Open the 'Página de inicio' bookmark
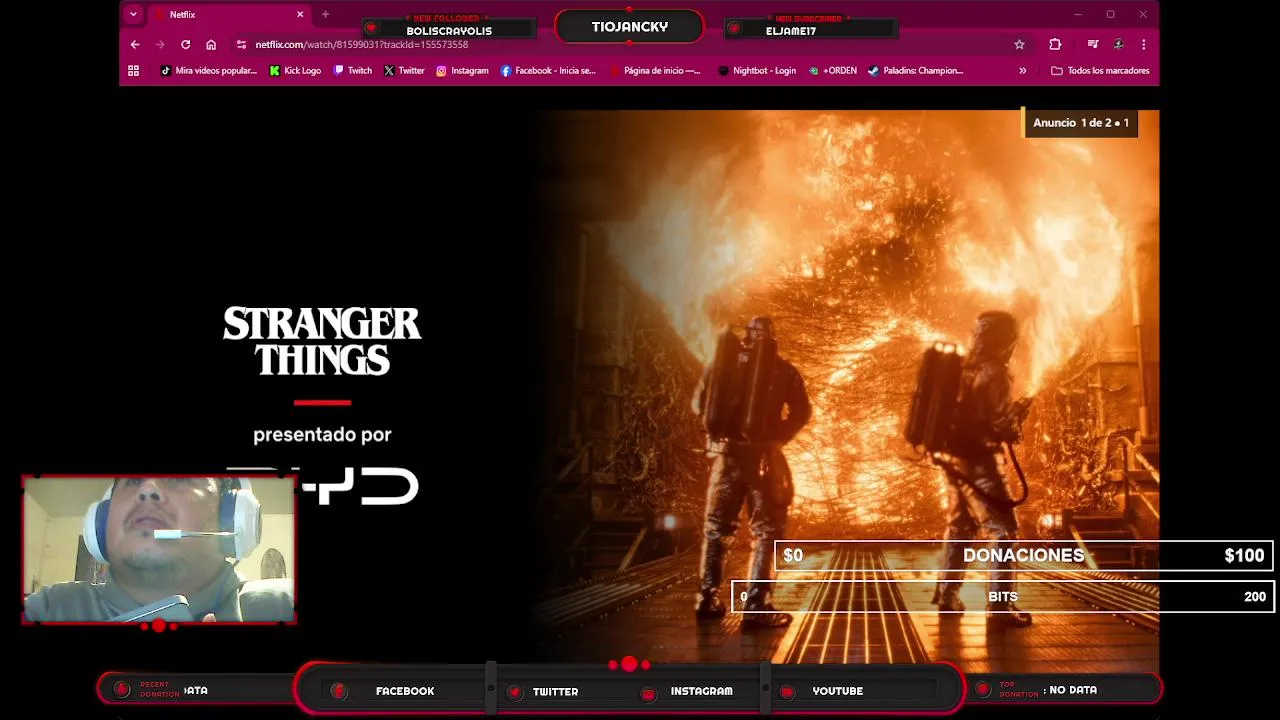 point(655,71)
